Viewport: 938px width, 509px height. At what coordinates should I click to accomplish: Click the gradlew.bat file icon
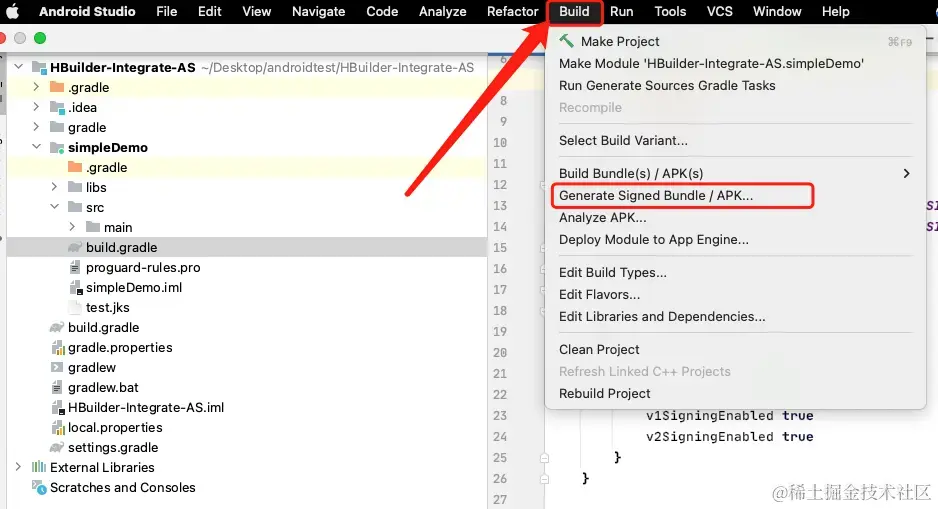[57, 388]
